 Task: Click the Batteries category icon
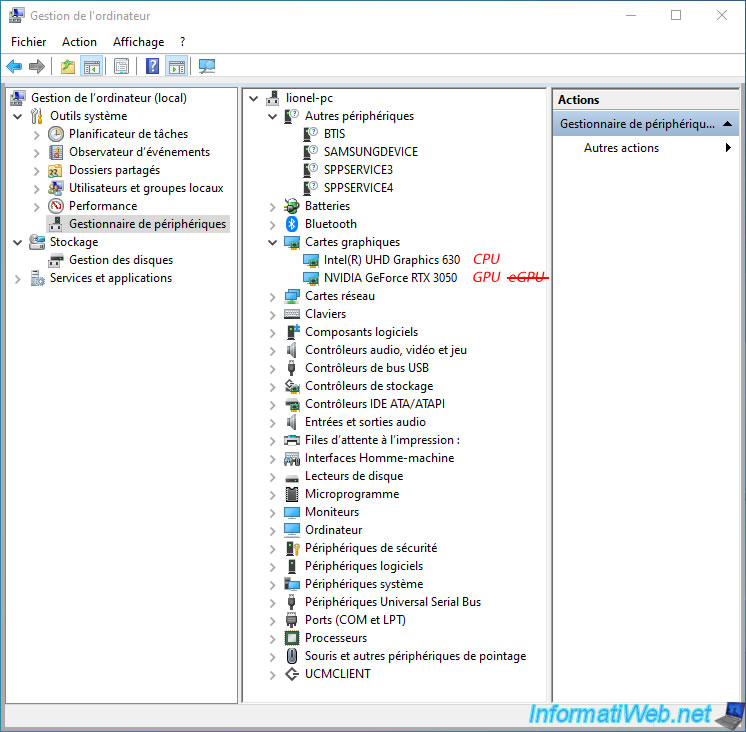pos(292,206)
